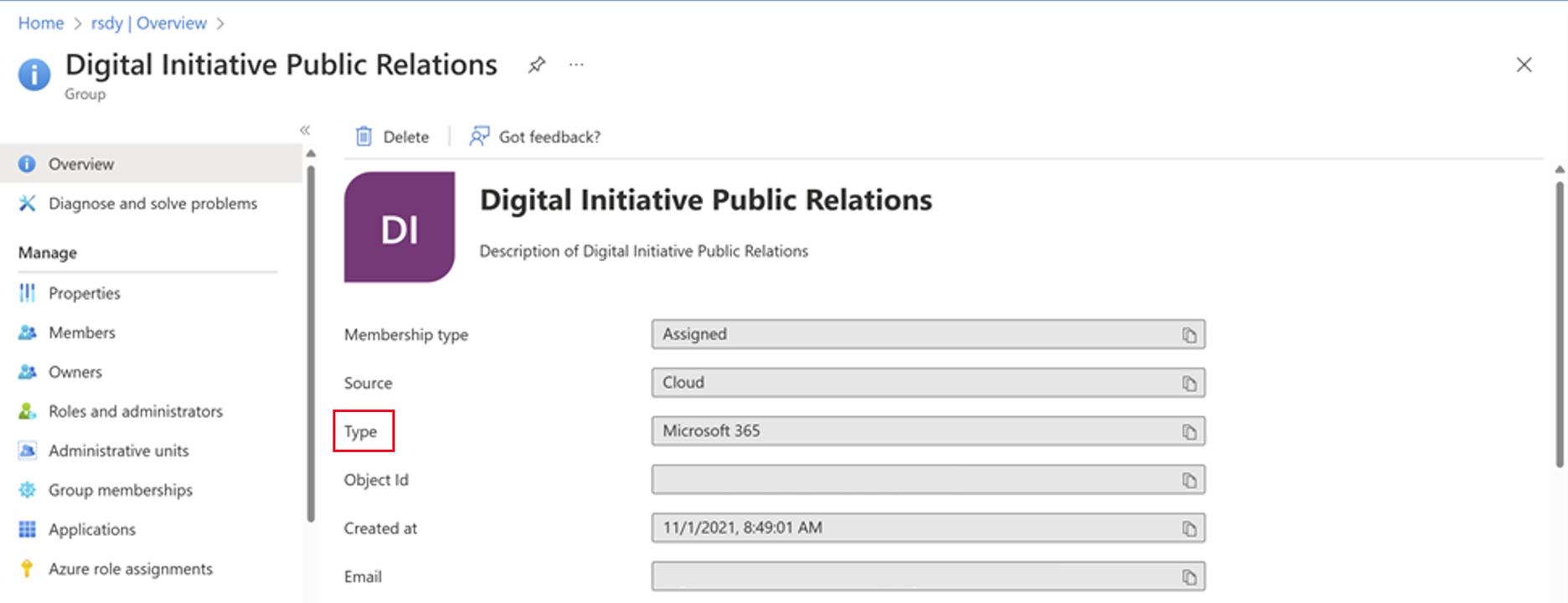Copy the Created at timestamp
Image resolution: width=1568 pixels, height=603 pixels.
pyautogui.click(x=1189, y=529)
